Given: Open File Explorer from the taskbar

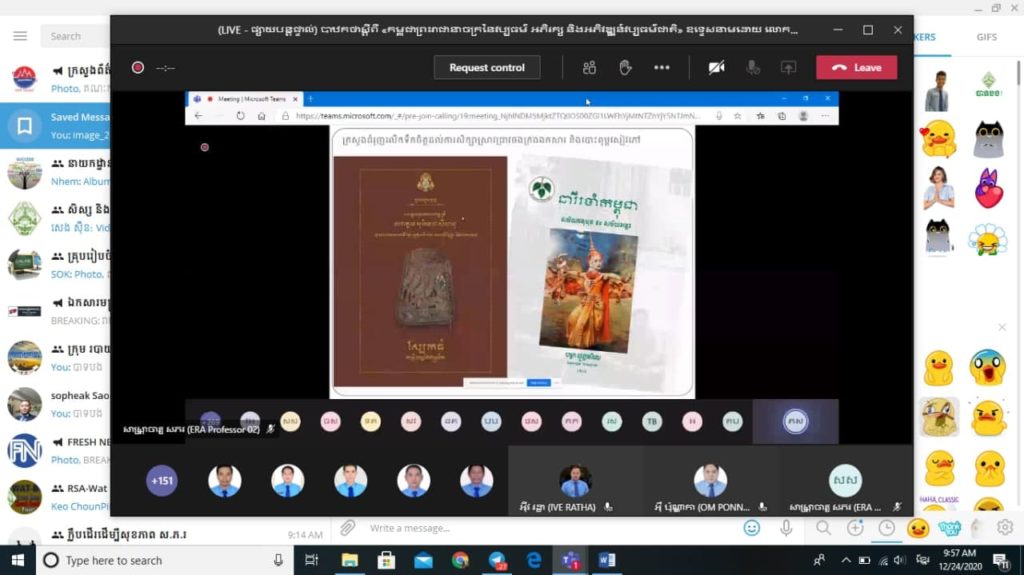Looking at the screenshot, I should click(x=349, y=560).
